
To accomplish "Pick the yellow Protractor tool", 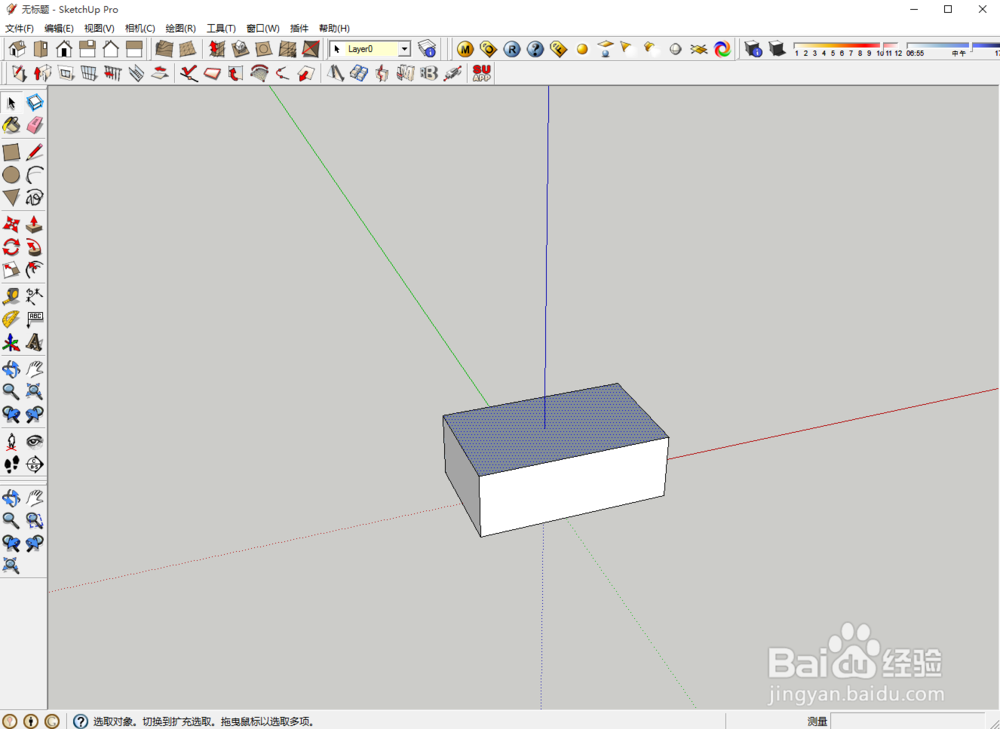I will pos(11,319).
